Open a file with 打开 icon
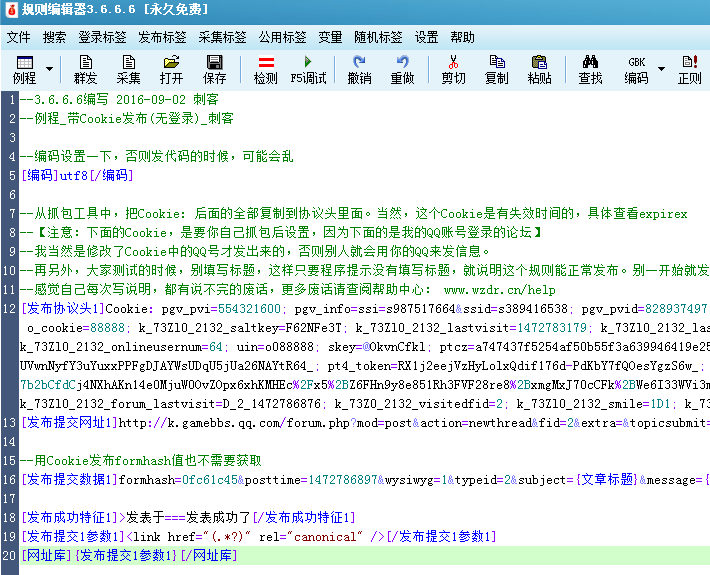The height and width of the screenshot is (575, 710). tap(171, 70)
